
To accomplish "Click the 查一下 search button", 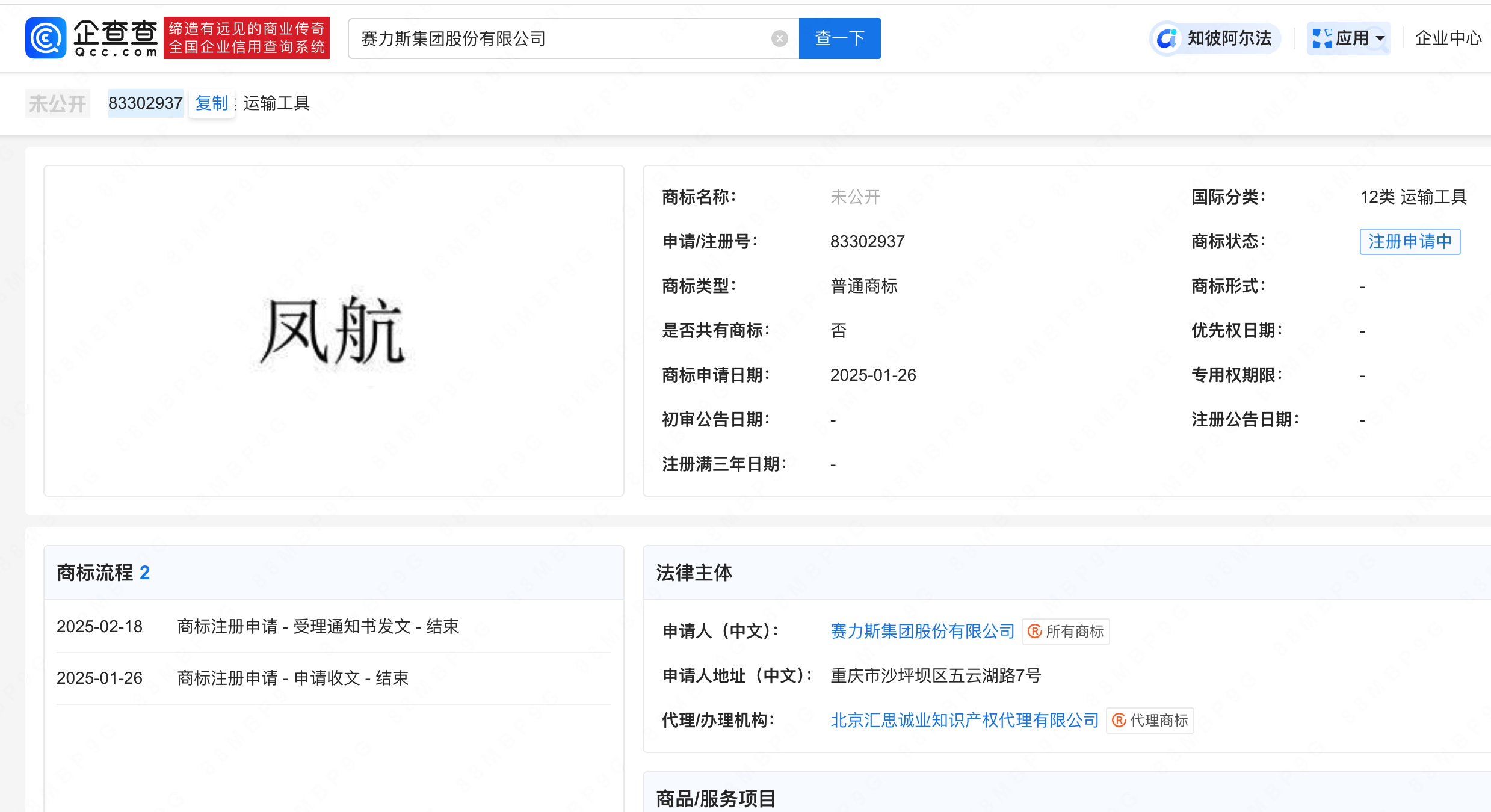I will tap(839, 38).
